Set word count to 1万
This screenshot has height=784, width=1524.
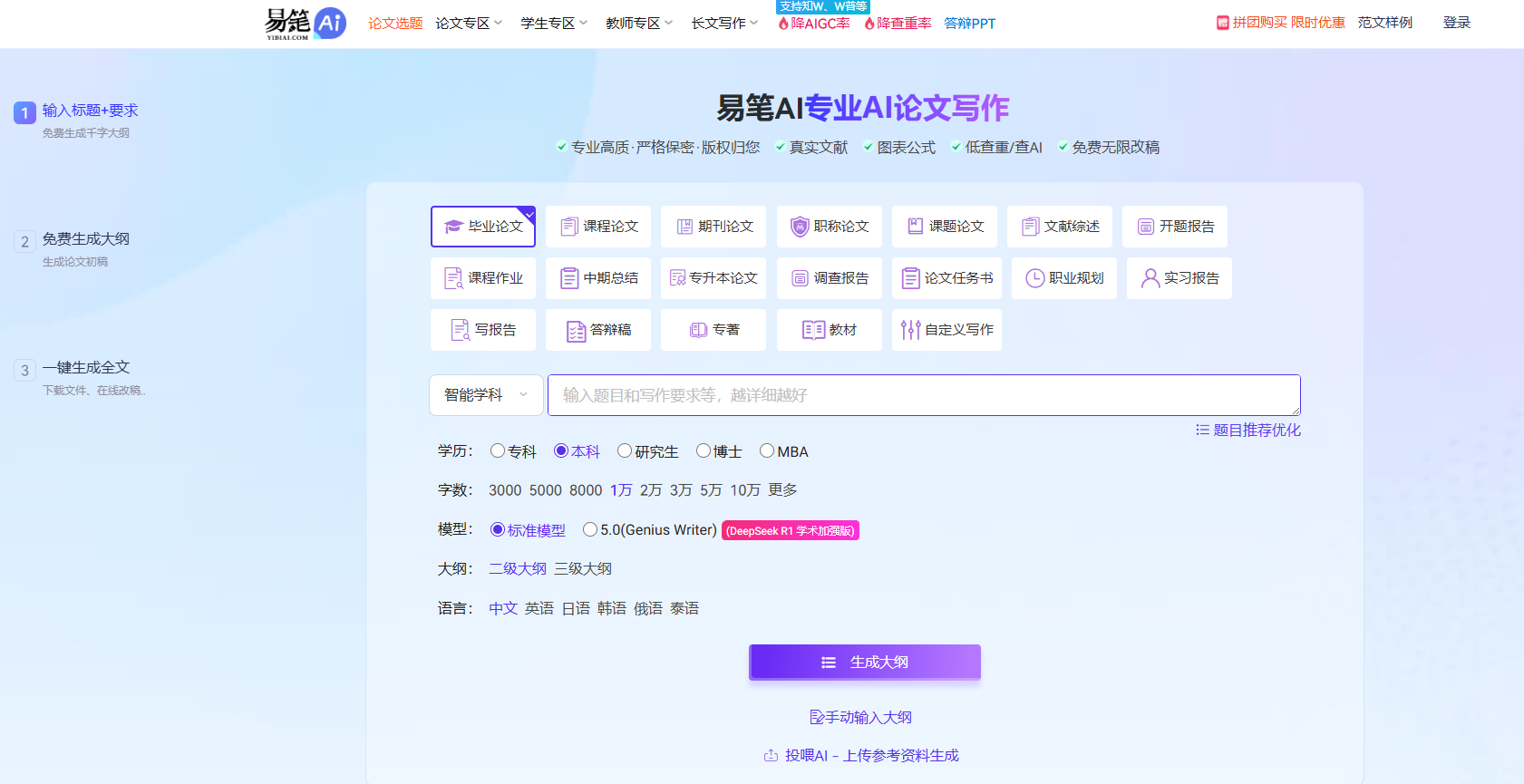coord(621,490)
